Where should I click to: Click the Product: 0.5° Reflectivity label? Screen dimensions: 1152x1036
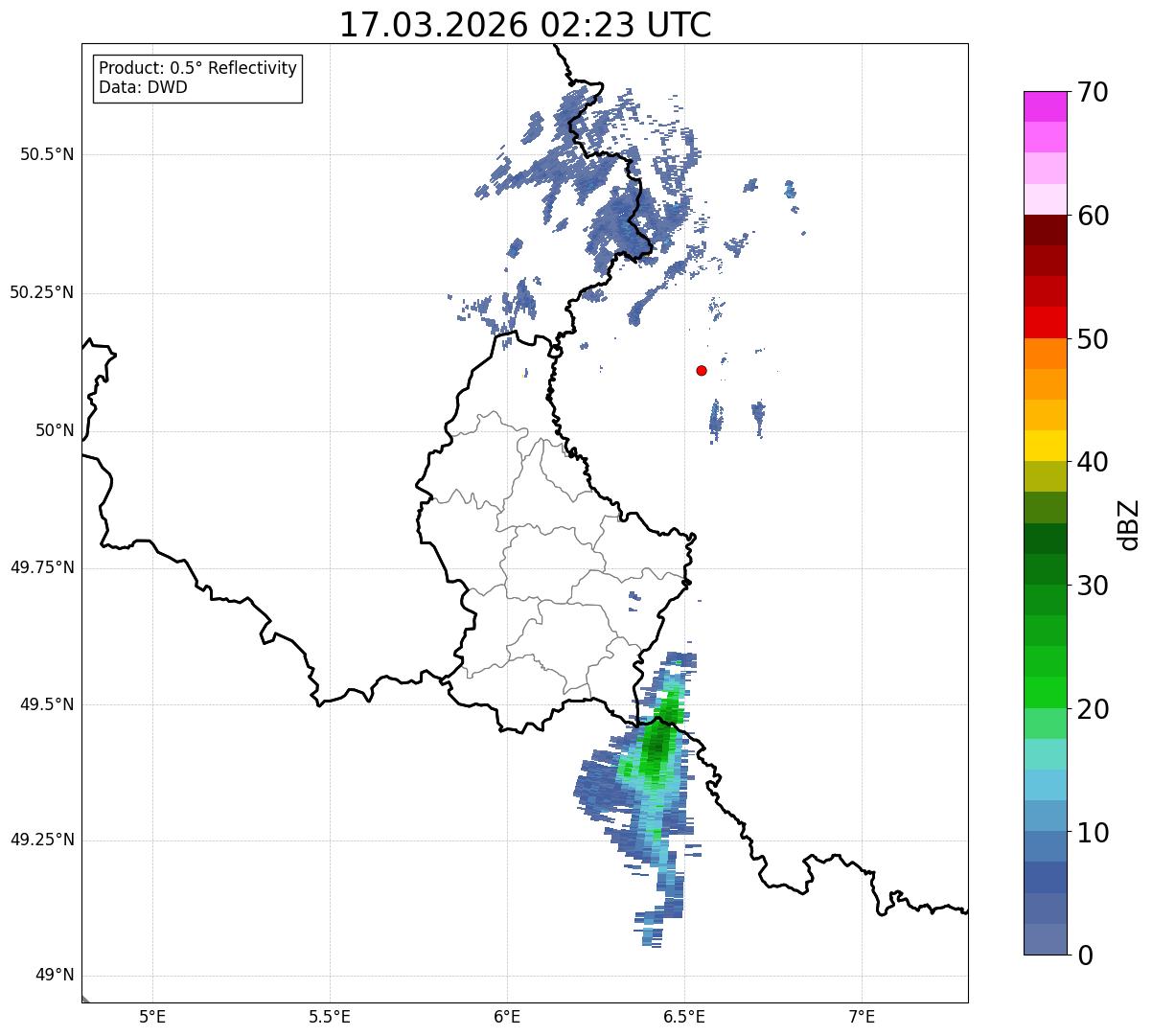[x=198, y=68]
